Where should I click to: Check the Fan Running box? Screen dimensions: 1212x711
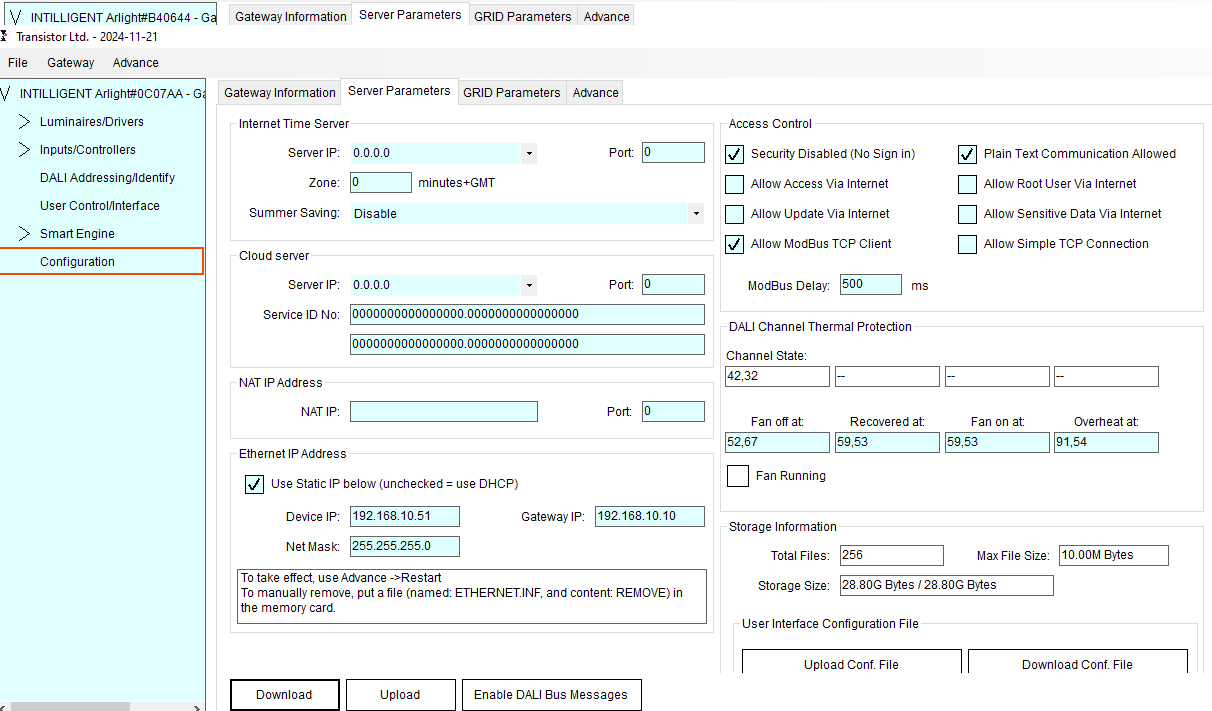pos(738,476)
